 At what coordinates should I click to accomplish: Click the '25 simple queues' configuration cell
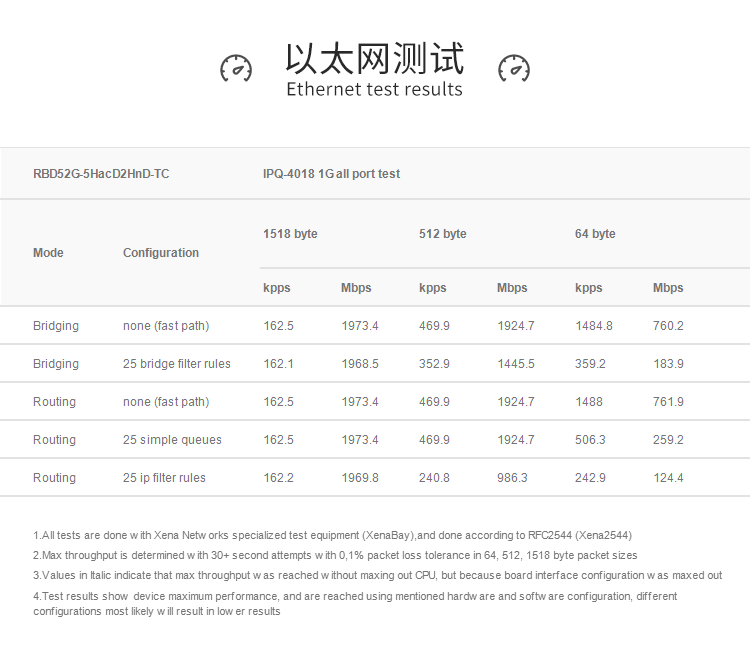(172, 440)
